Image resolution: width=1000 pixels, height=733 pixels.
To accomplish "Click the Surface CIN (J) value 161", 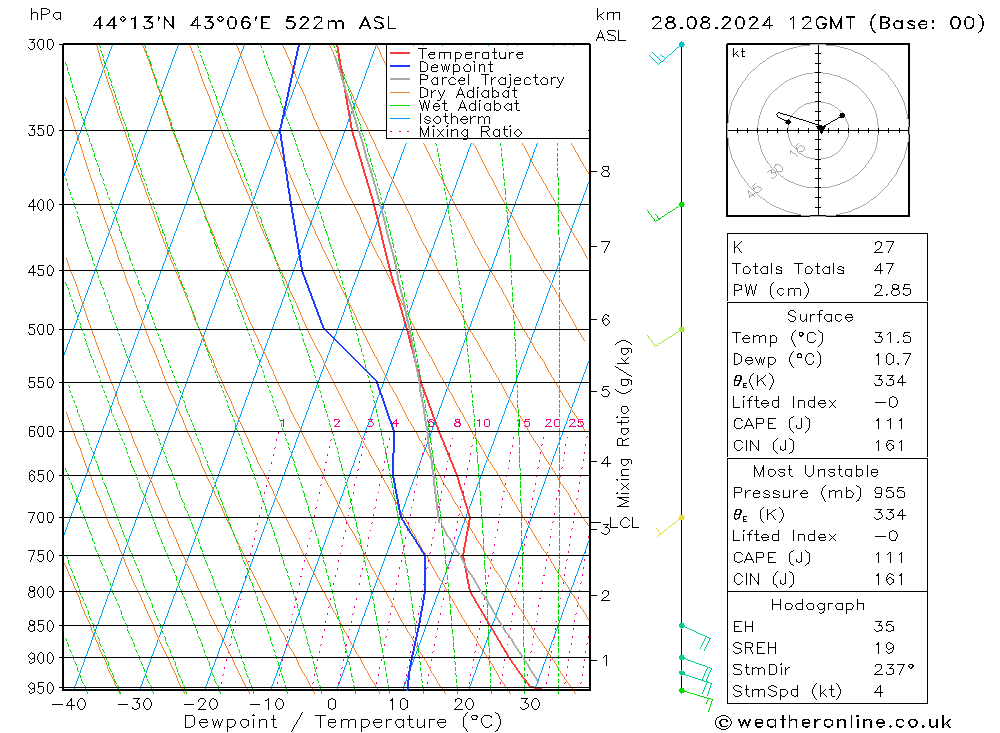I will coord(889,445).
